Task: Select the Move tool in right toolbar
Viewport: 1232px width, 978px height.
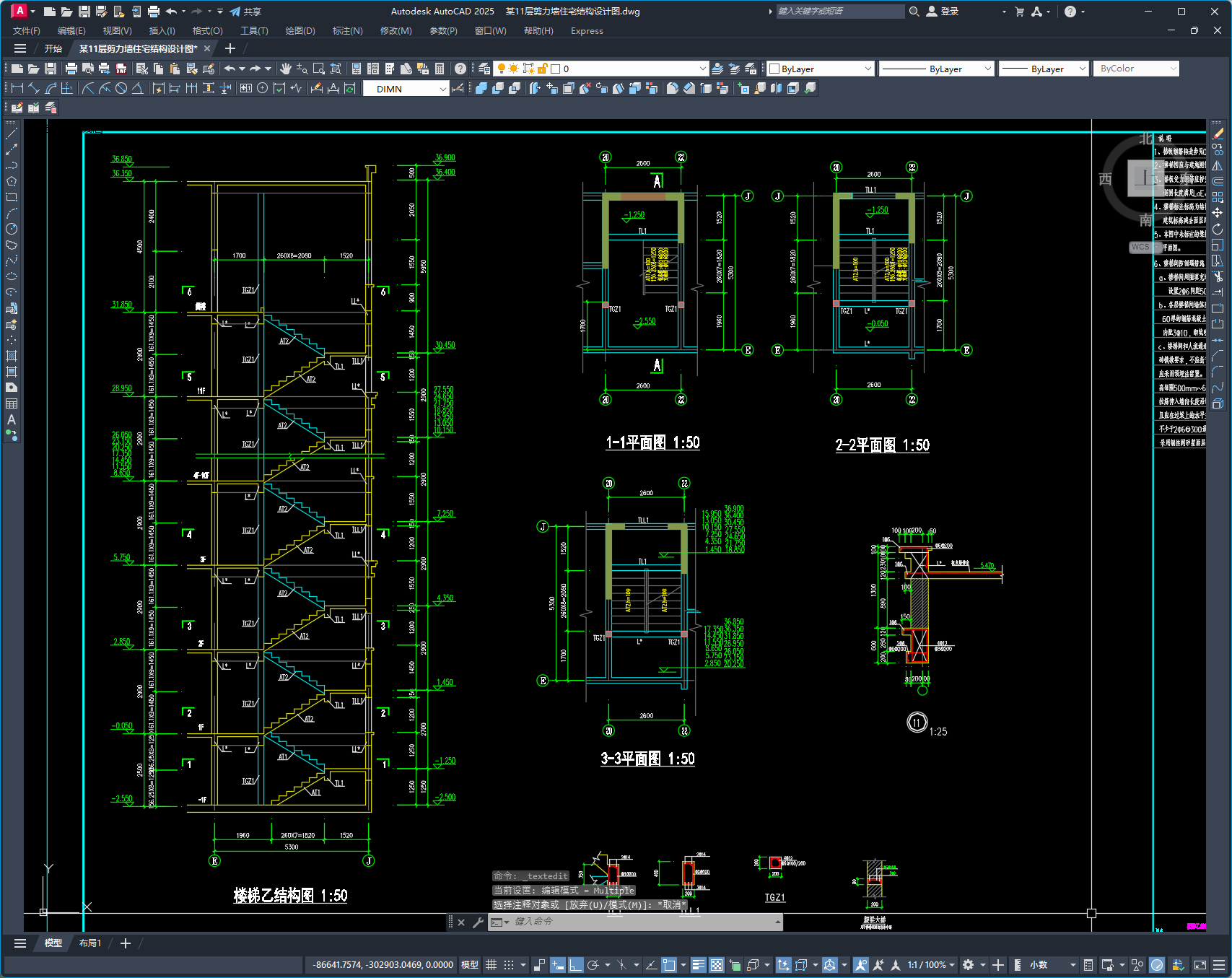Action: 1218,213
